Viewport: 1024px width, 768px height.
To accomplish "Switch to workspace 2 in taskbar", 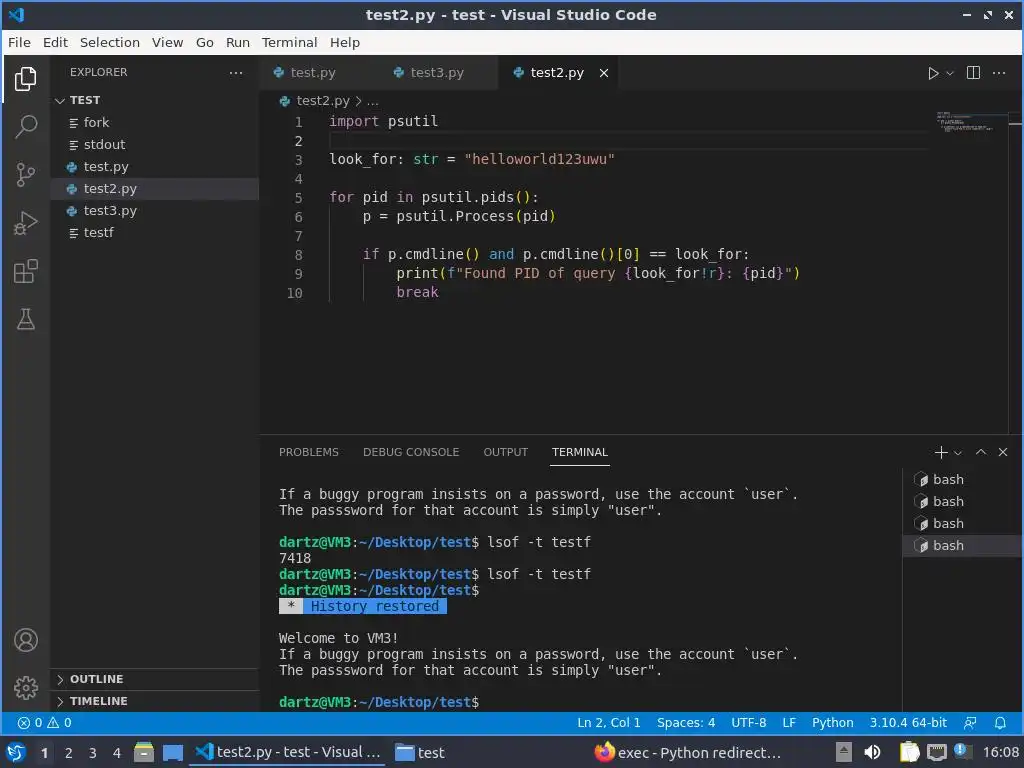I will pyautogui.click(x=69, y=752).
